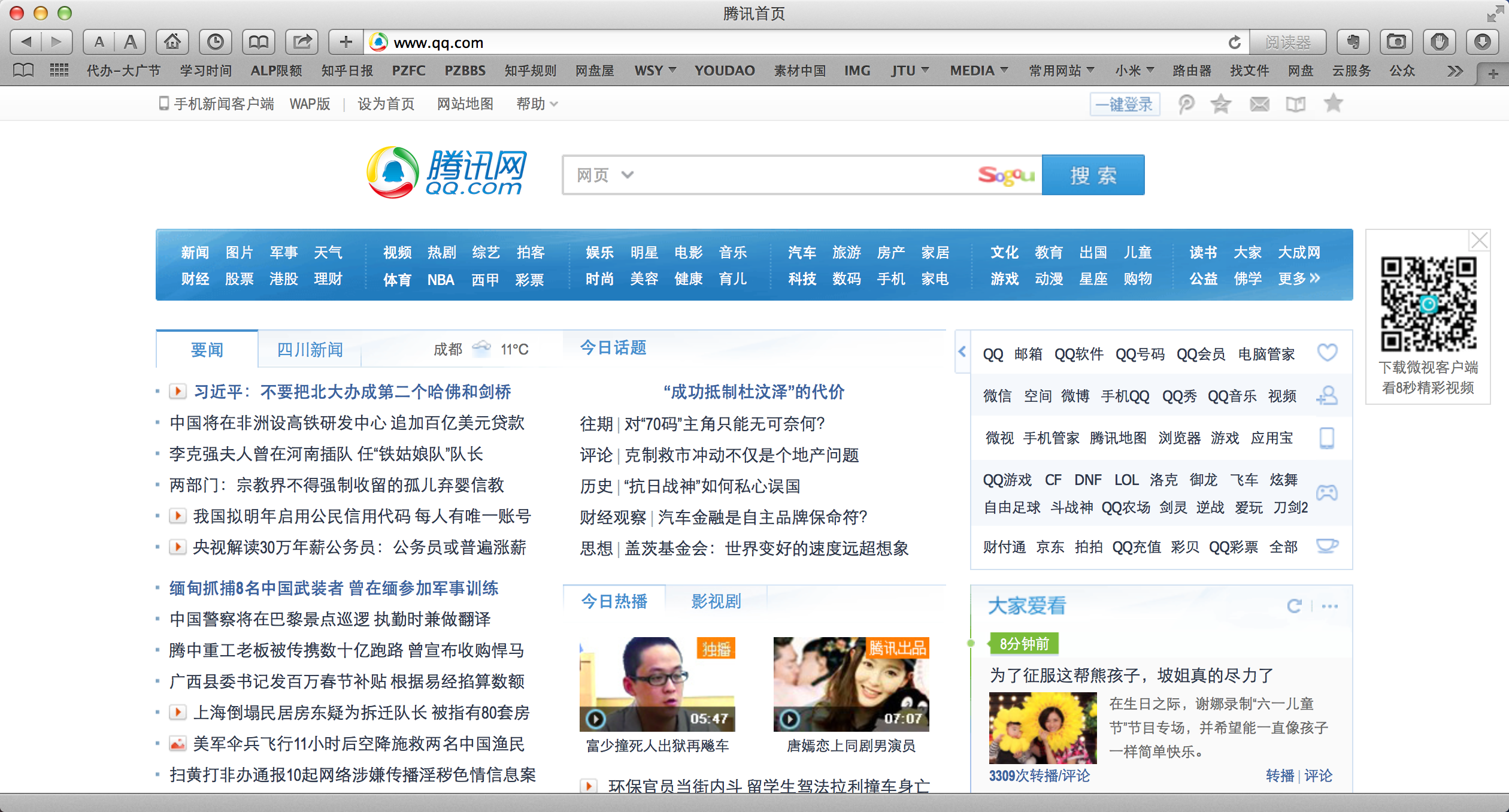Viewport: 1509px width, 812px height.
Task: Open the home page house icon
Action: [172, 42]
